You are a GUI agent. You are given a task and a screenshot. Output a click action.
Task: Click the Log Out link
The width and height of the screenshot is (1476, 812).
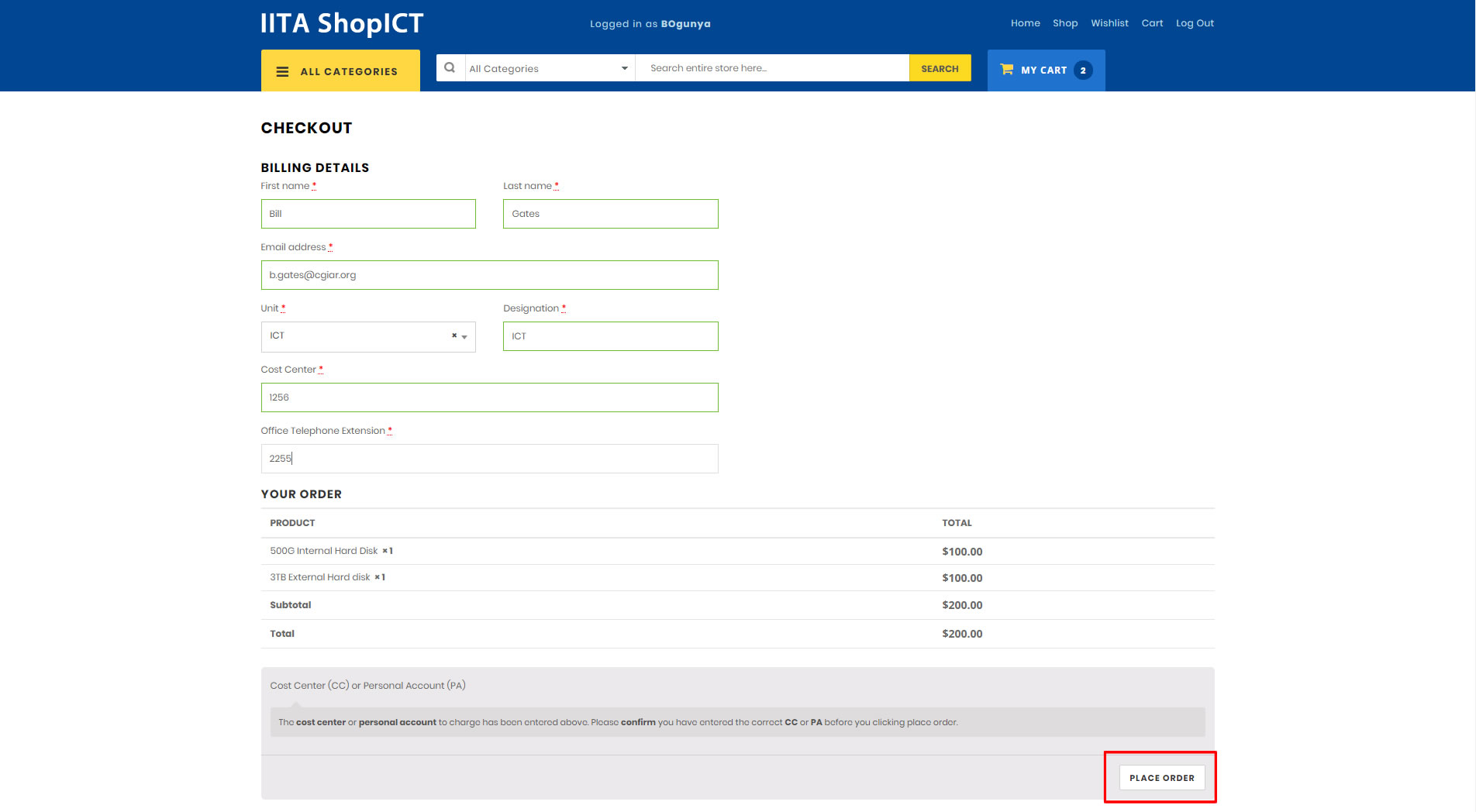(1195, 23)
